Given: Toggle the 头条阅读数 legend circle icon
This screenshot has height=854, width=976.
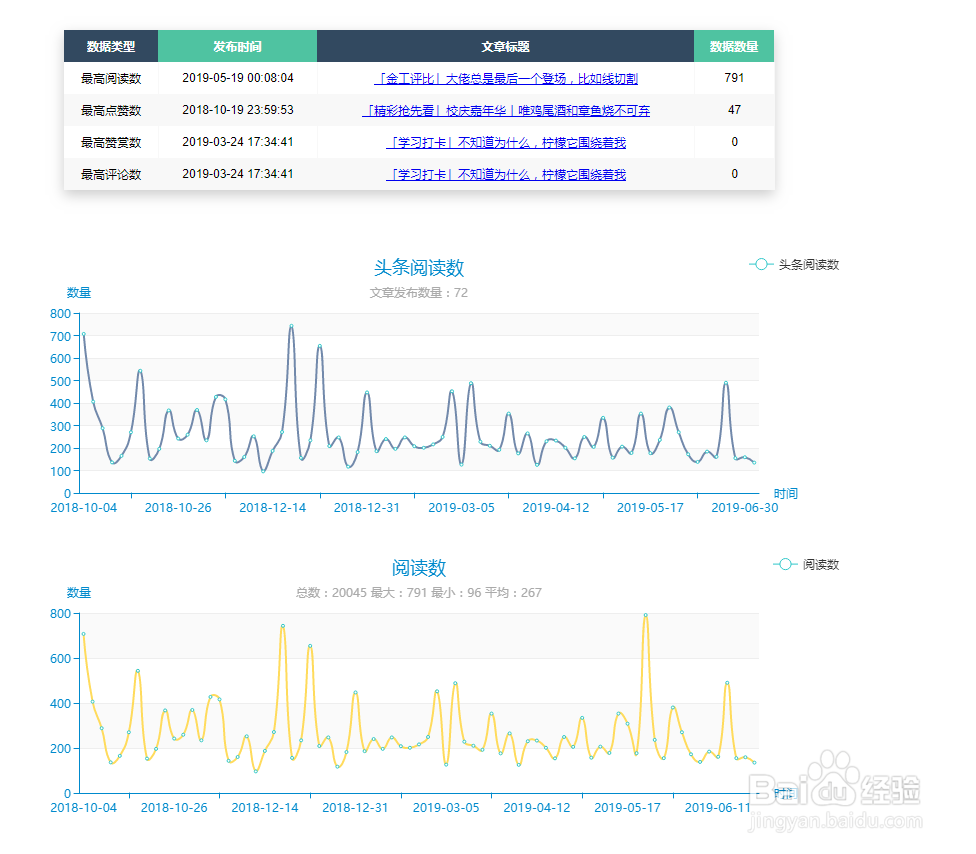Looking at the screenshot, I should click(x=761, y=265).
